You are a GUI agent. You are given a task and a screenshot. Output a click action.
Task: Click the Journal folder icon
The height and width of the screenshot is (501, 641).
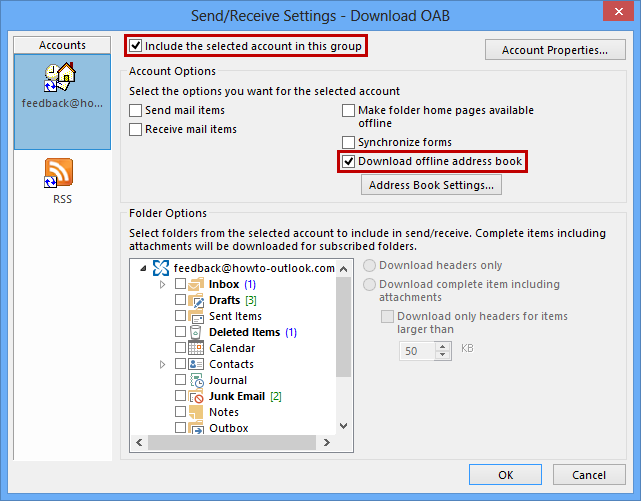[197, 380]
